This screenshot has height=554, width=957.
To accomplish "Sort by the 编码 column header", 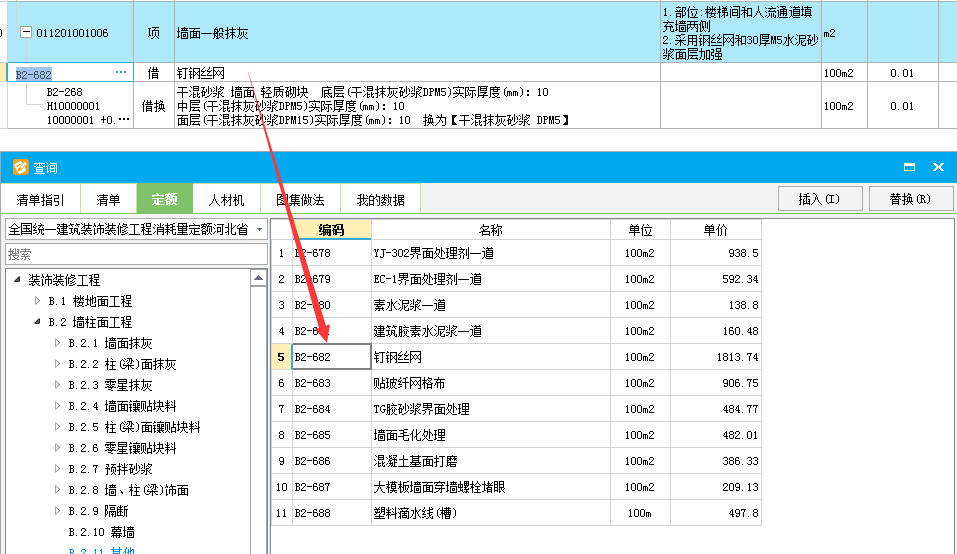I will (x=331, y=229).
